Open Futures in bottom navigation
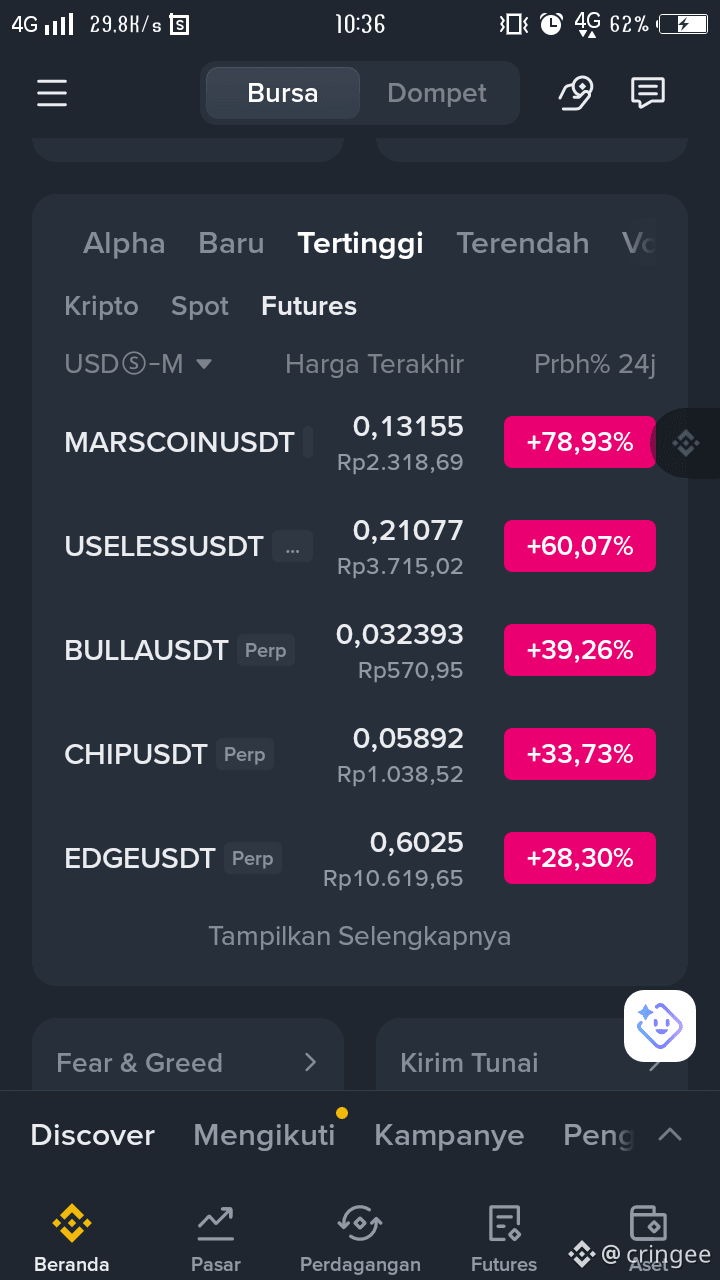 504,1239
